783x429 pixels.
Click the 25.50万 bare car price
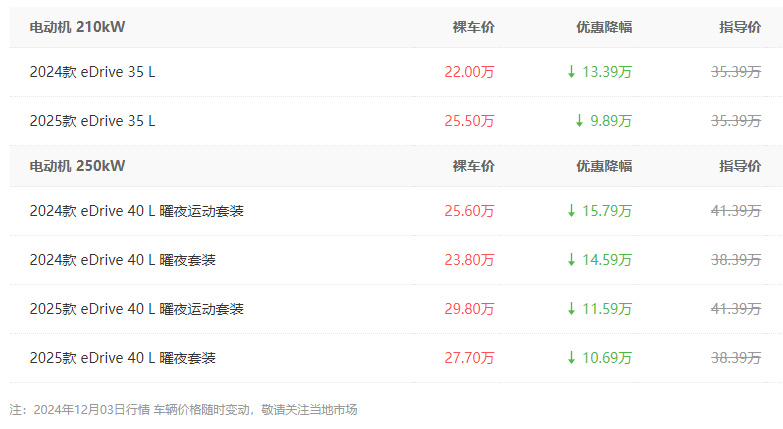[469, 121]
